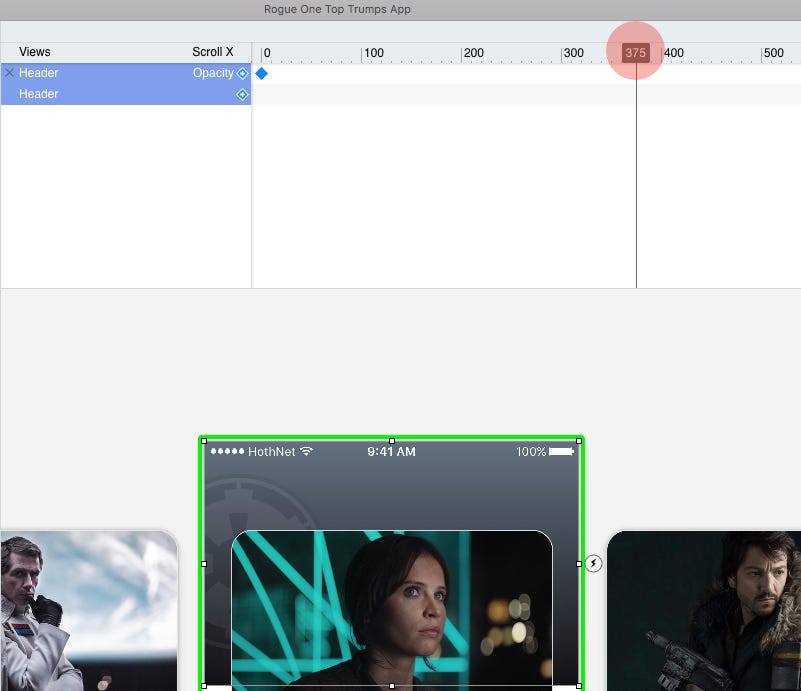The height and width of the screenshot is (691, 801).
Task: Click the 100 mark on timeline ruler
Action: [x=374, y=53]
